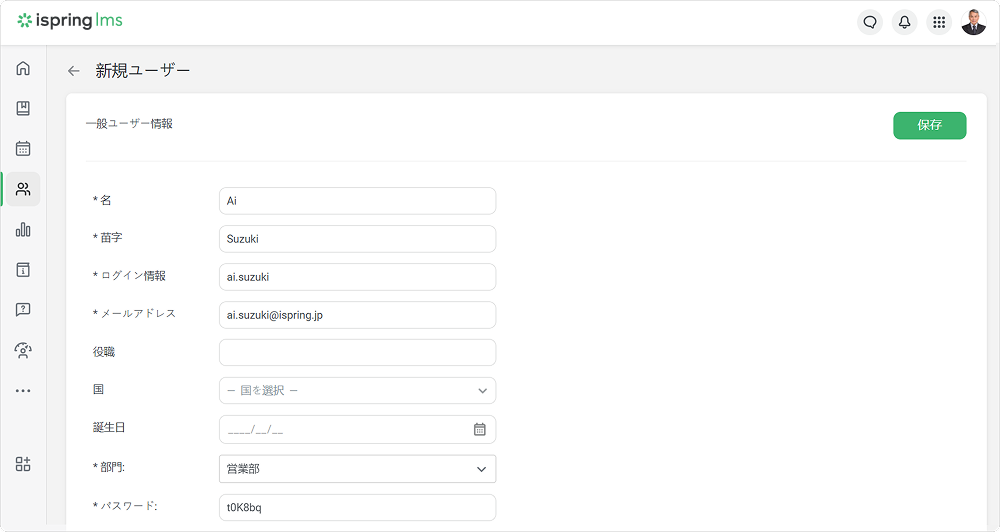Open the chat bubble icon in header
Image resolution: width=1000 pixels, height=532 pixels.
pos(870,22)
